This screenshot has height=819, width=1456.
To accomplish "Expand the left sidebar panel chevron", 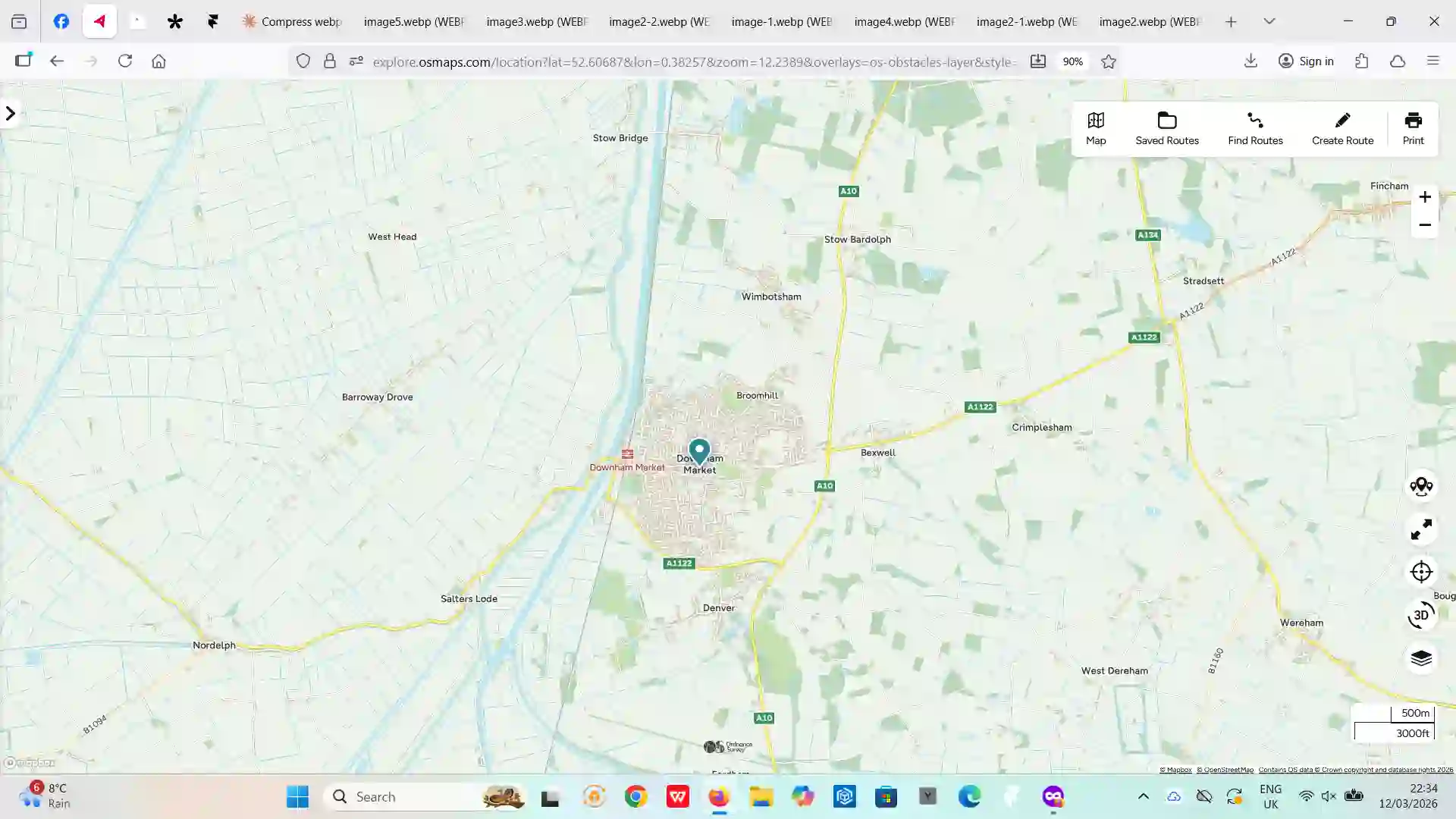I will click(11, 114).
